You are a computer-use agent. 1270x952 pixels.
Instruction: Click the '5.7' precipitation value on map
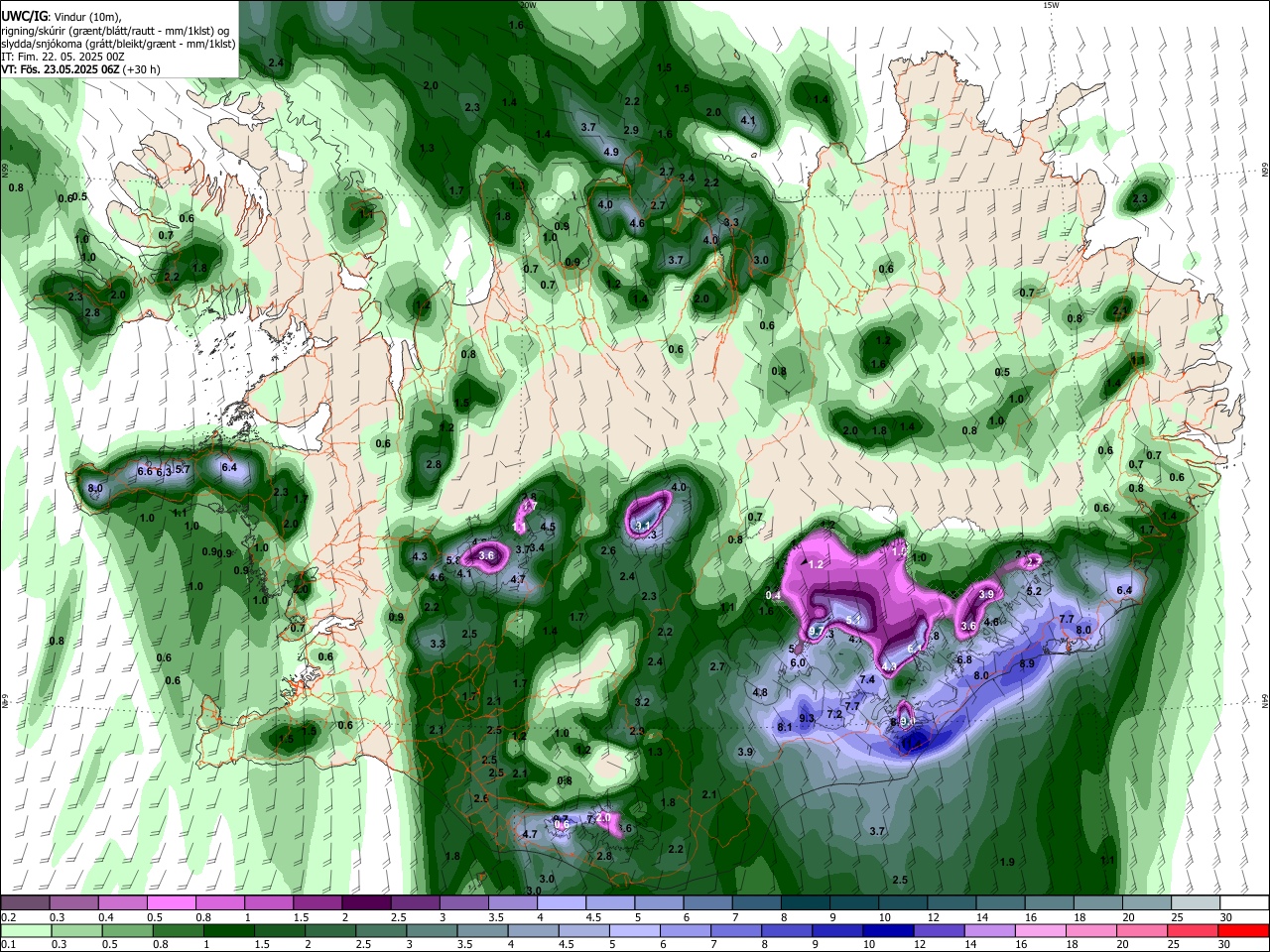click(183, 469)
